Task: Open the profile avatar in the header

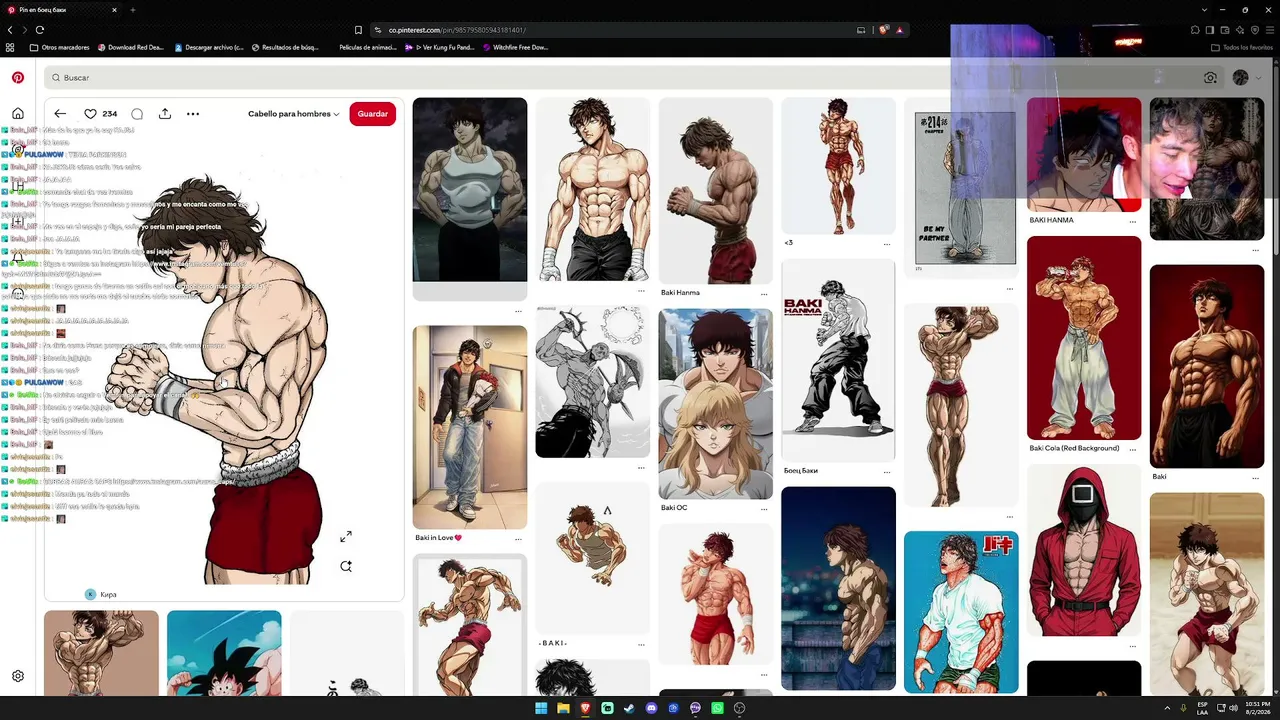Action: [x=1241, y=77]
